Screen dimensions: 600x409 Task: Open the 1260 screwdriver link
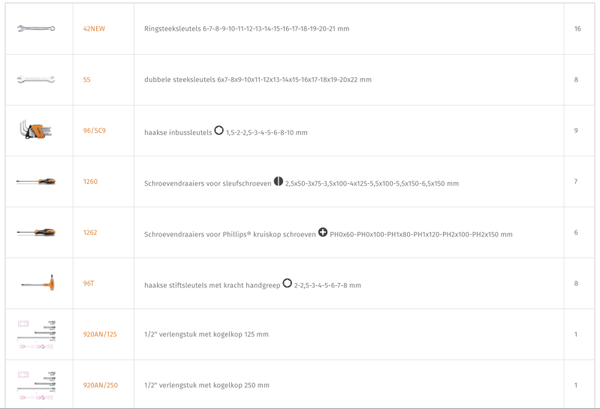coord(90,182)
